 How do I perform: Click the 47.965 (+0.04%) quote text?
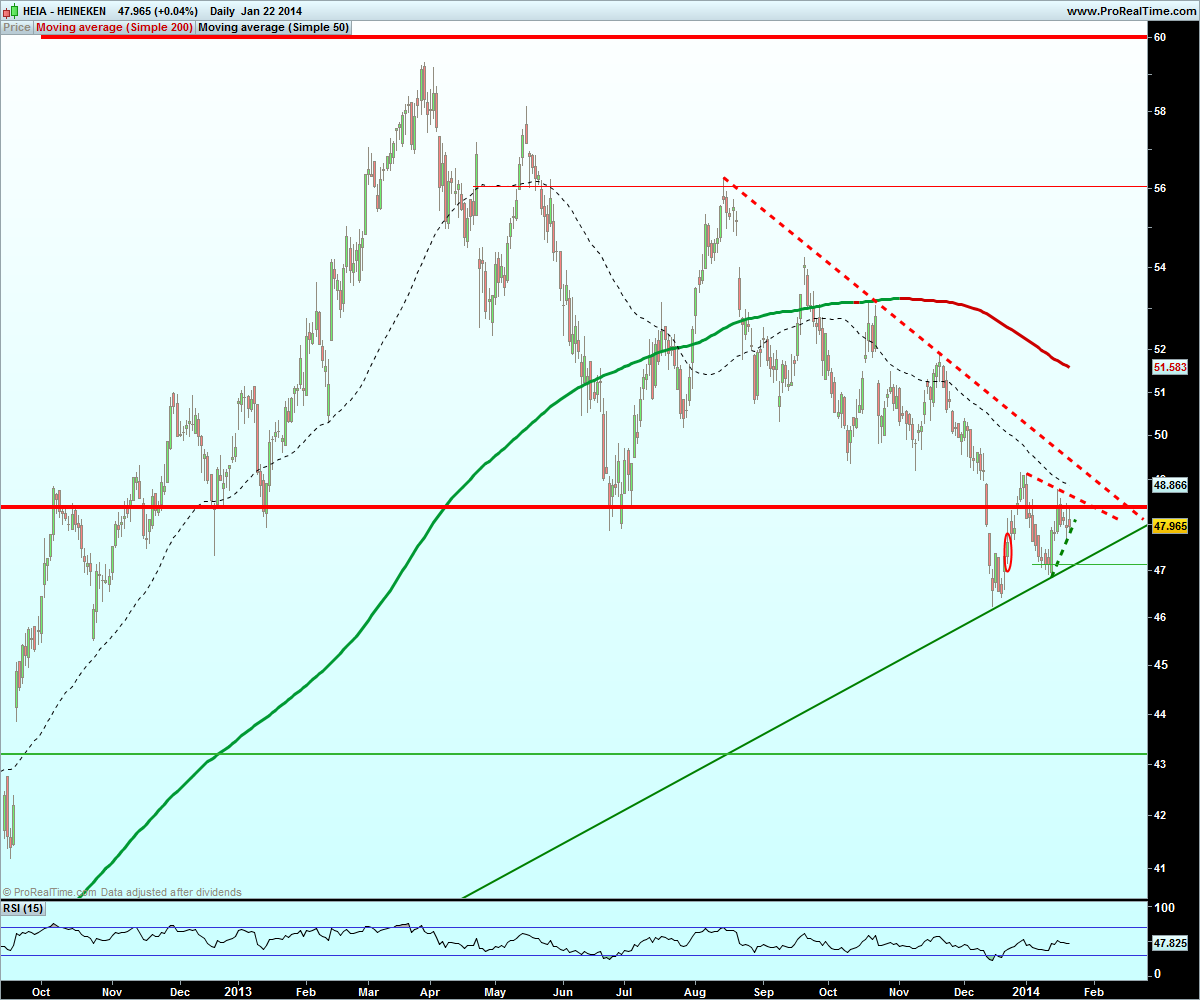158,11
